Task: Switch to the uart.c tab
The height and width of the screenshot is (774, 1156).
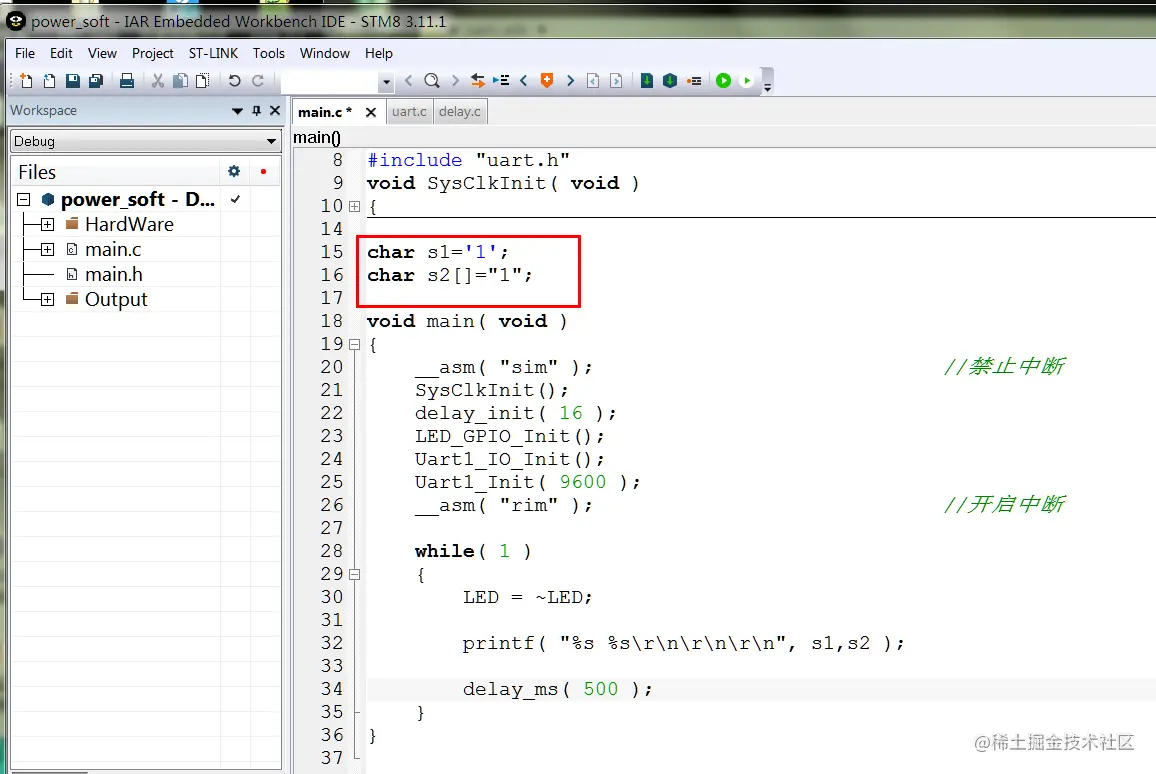Action: tap(409, 111)
